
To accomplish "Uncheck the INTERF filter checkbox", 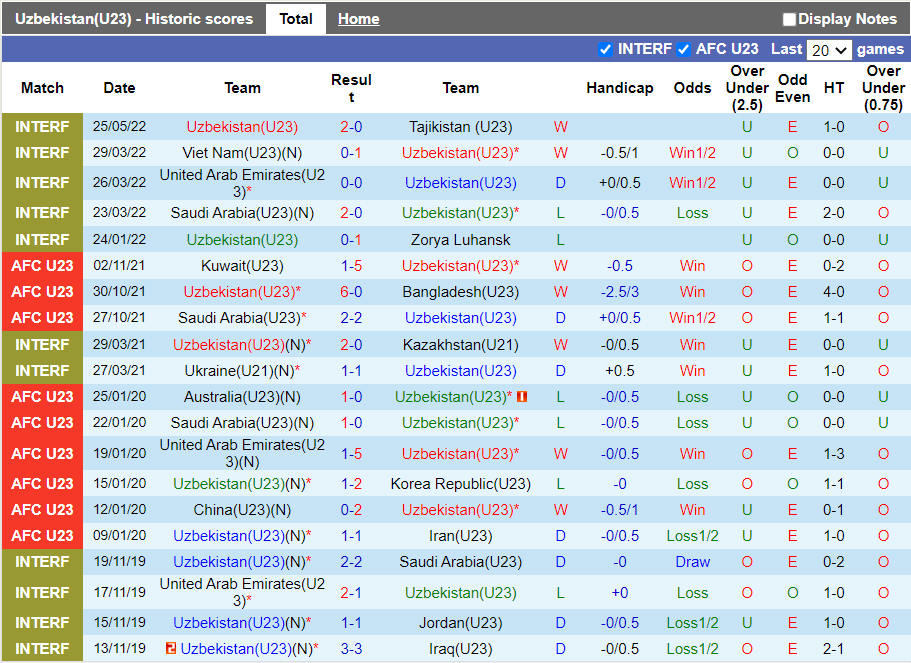I will coord(605,49).
